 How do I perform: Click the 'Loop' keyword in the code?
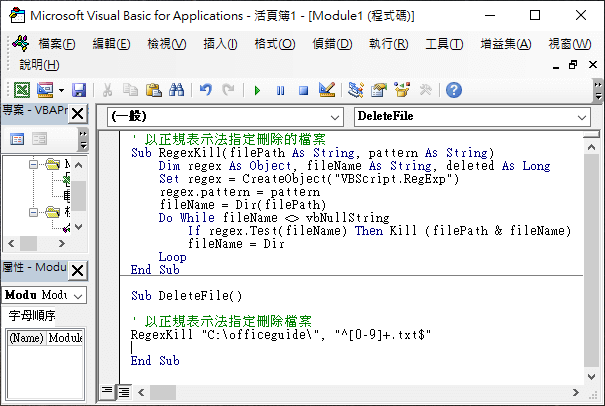pos(172,257)
